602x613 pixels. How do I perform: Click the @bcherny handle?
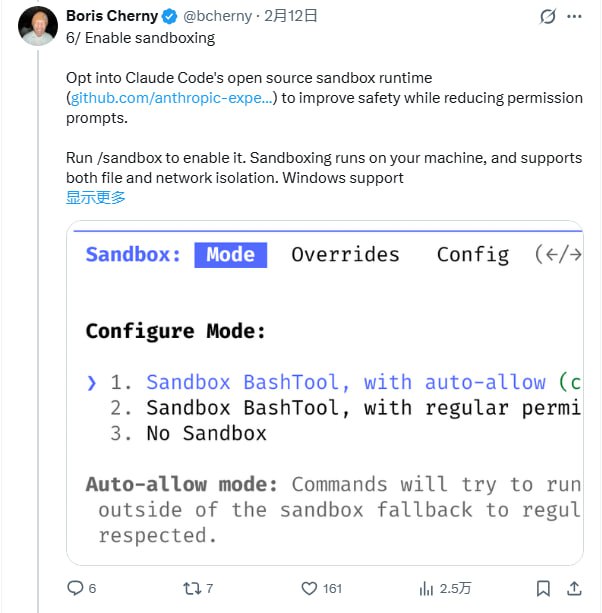tap(218, 17)
